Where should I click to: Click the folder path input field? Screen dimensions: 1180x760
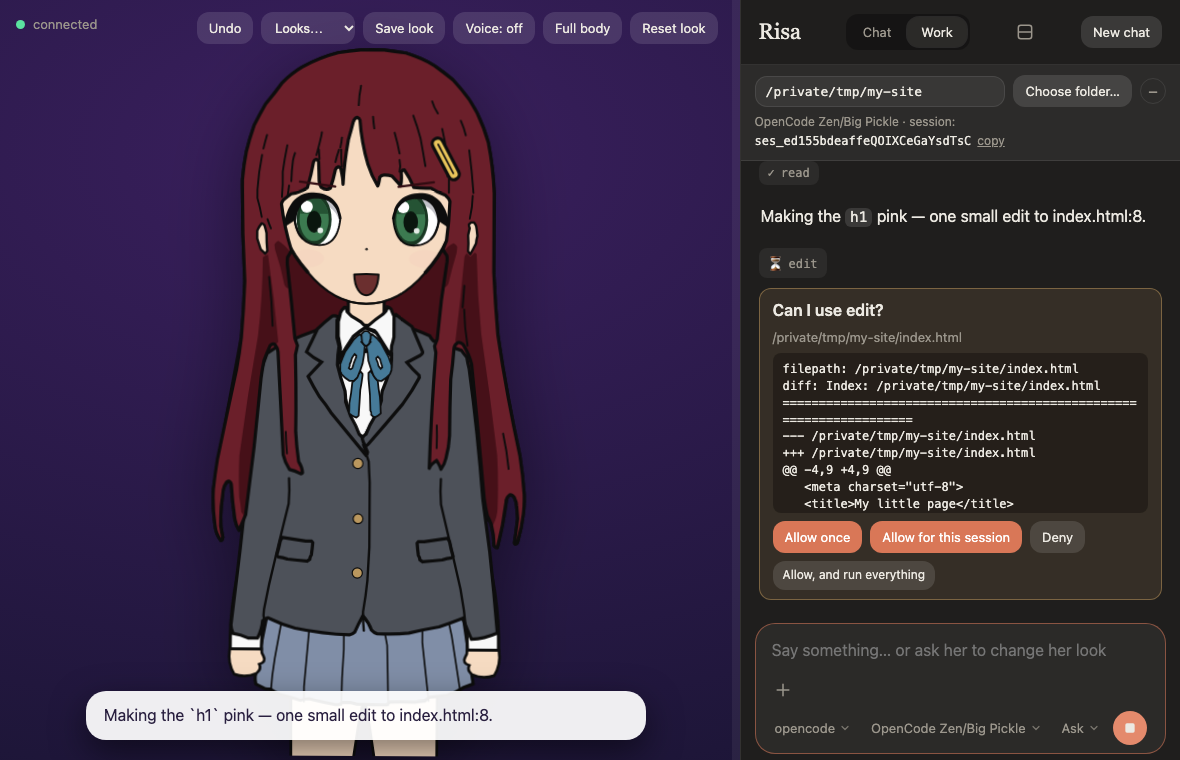(x=880, y=92)
